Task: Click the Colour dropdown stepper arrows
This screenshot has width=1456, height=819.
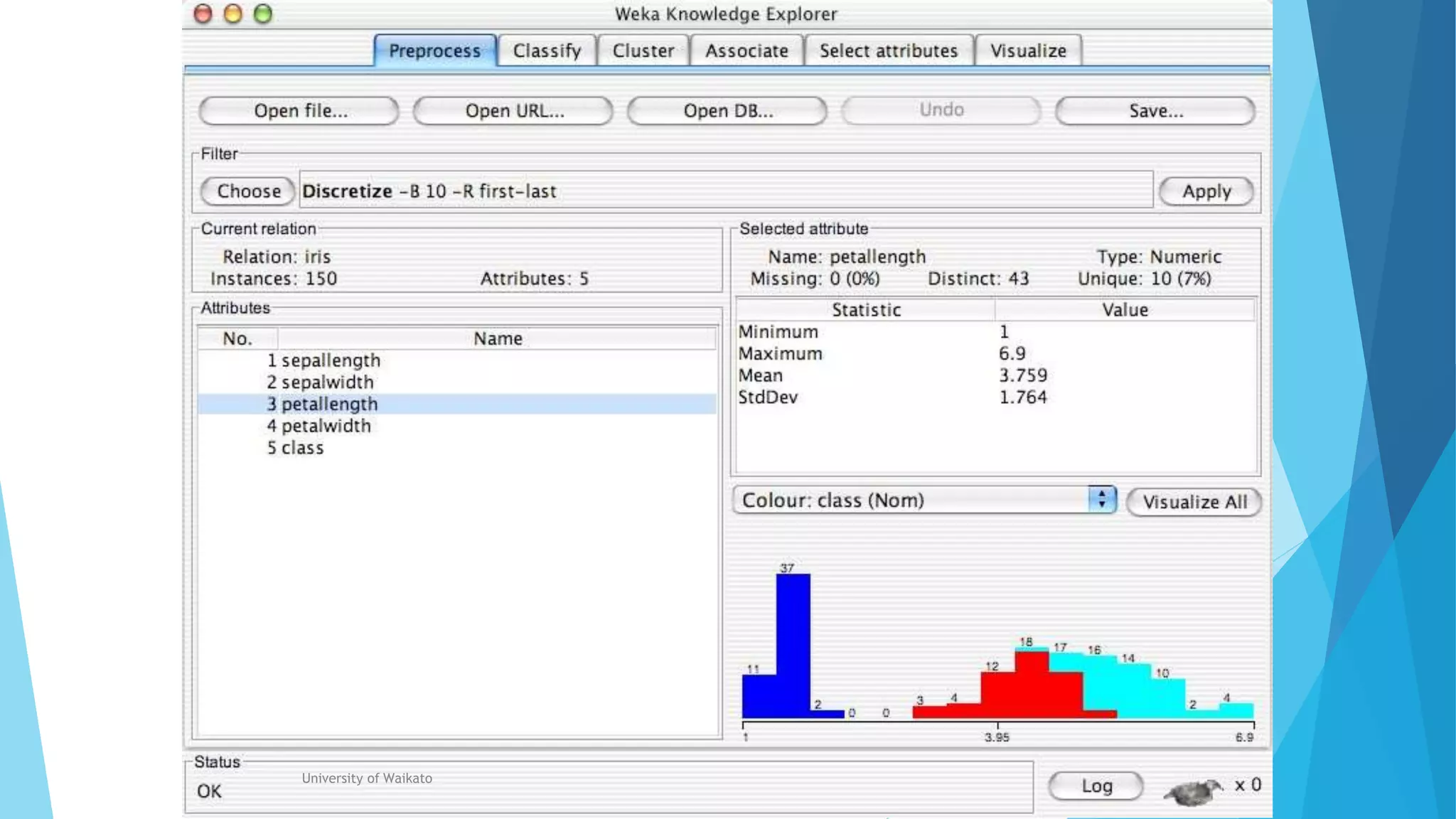Action: click(x=1102, y=499)
